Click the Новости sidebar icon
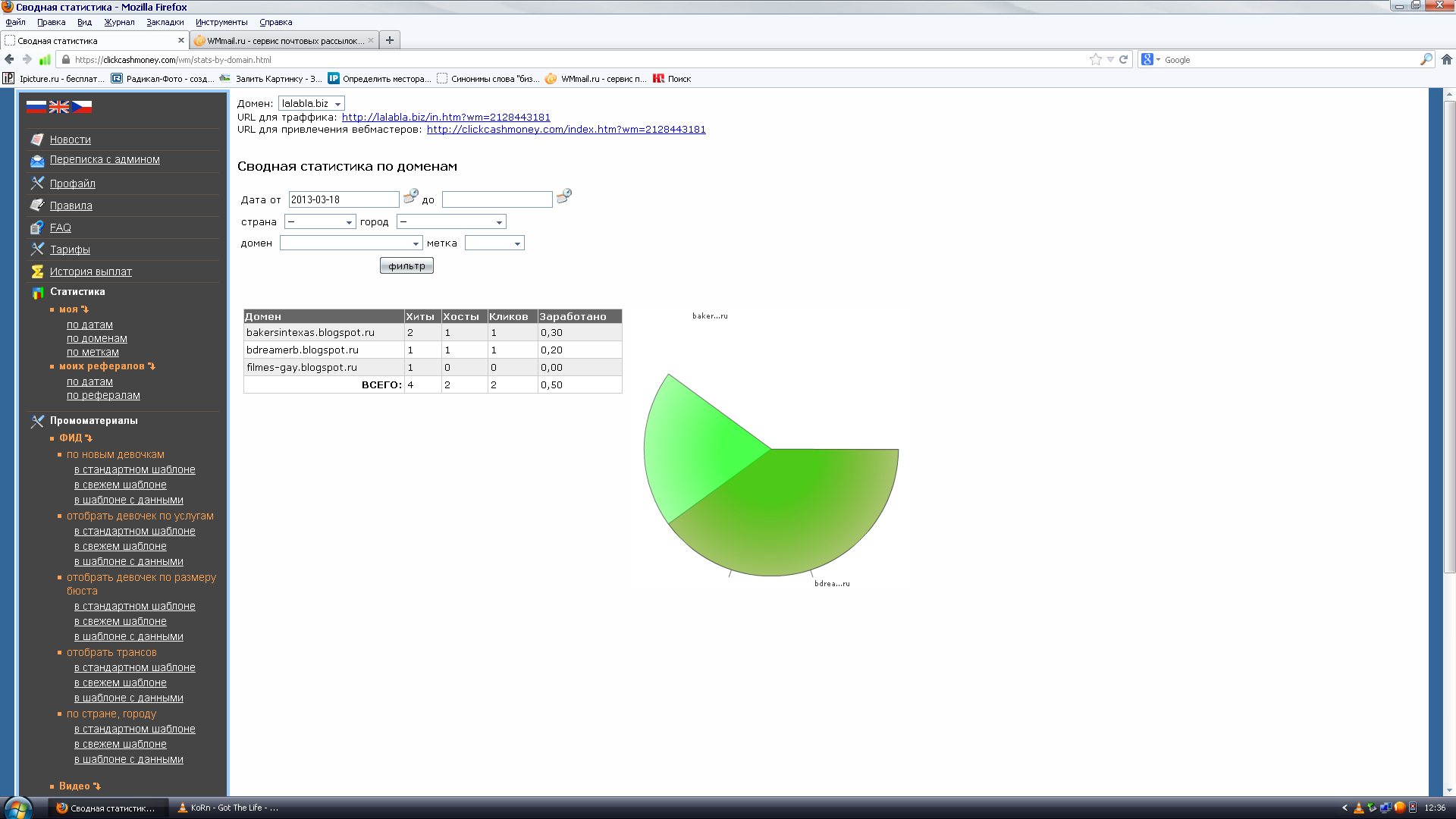This screenshot has width=1456, height=819. (37, 140)
